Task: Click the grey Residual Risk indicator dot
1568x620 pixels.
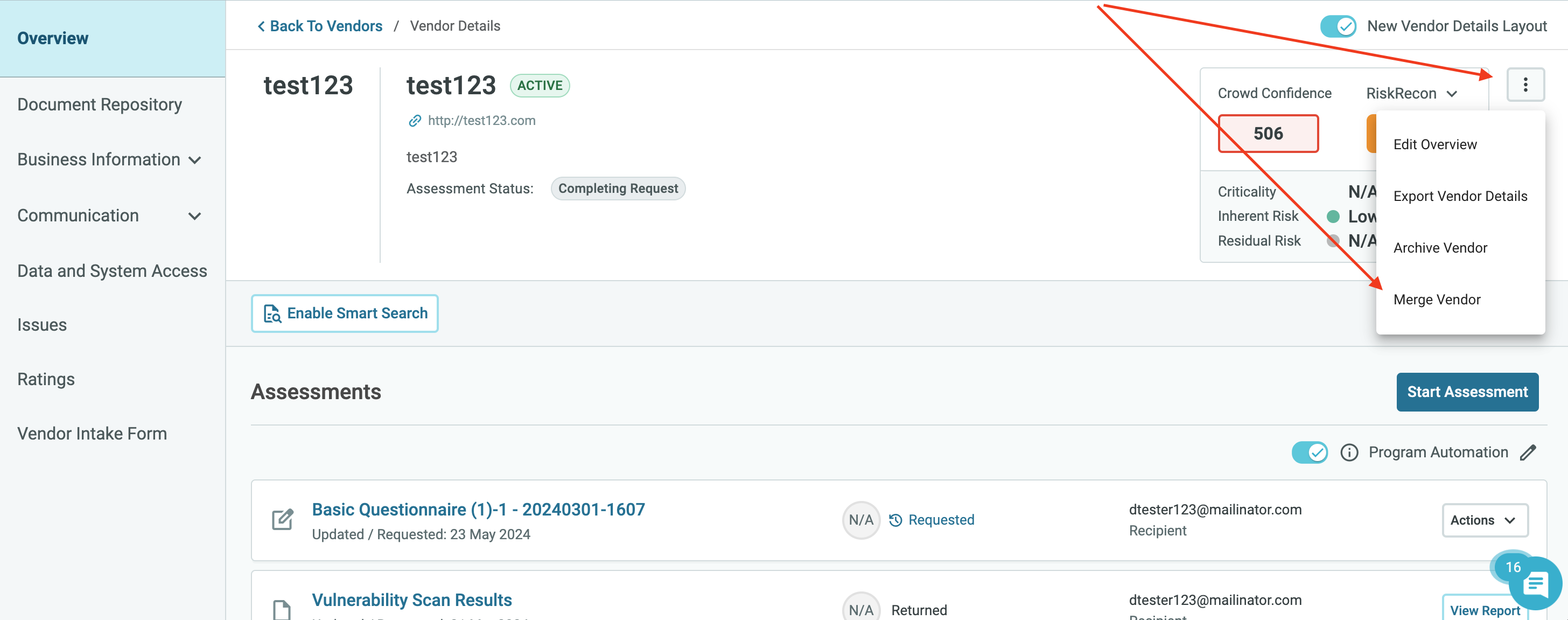Action: pyautogui.click(x=1333, y=241)
